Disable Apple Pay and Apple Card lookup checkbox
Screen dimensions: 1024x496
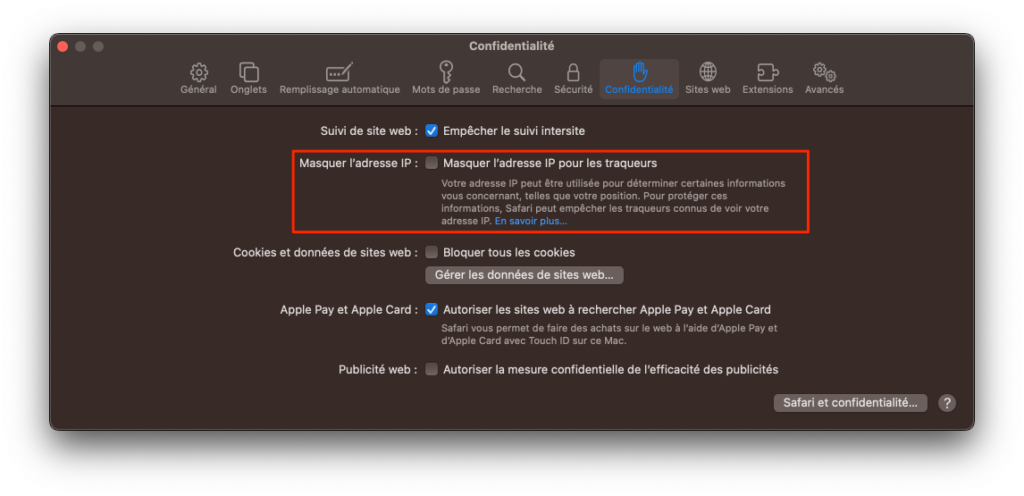(x=432, y=309)
